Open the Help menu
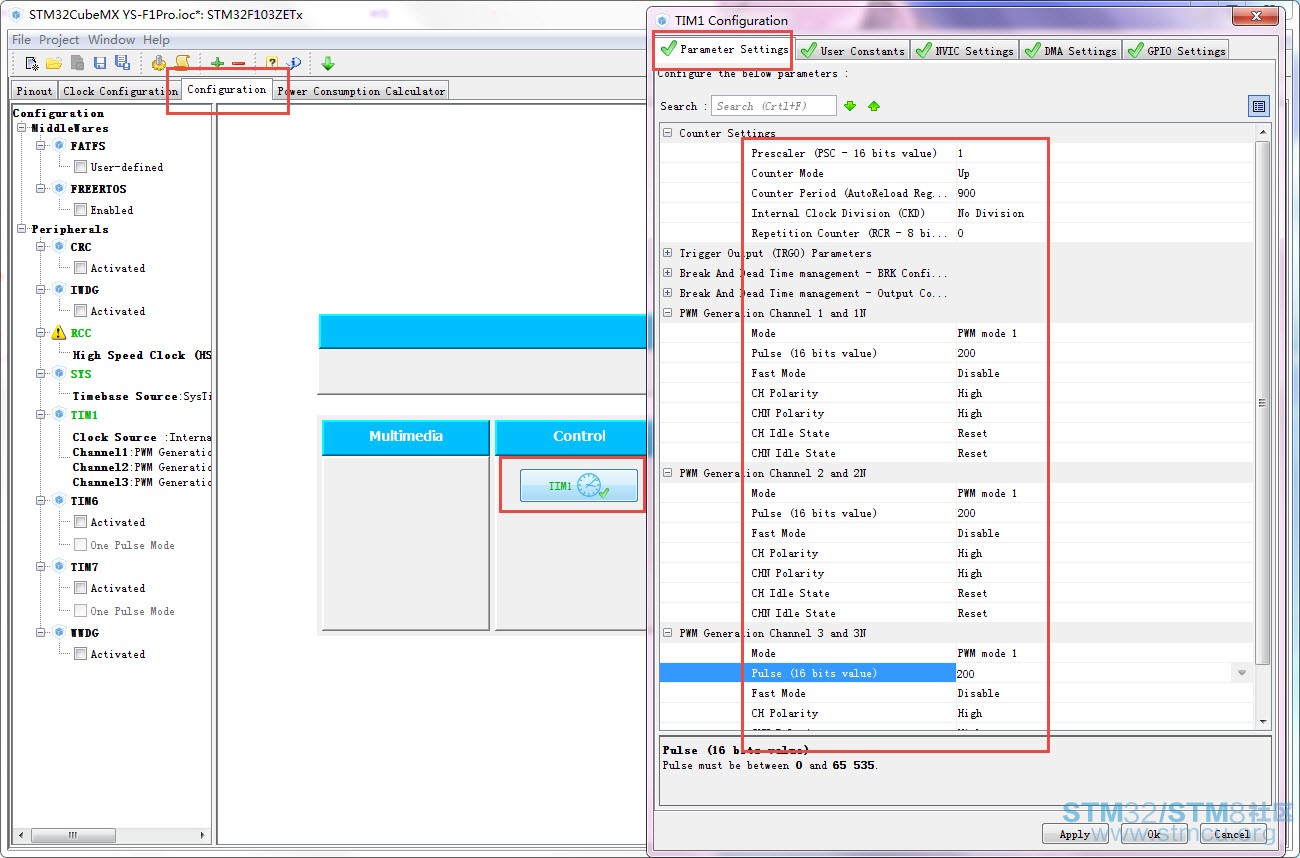This screenshot has width=1300, height=858. coord(156,40)
